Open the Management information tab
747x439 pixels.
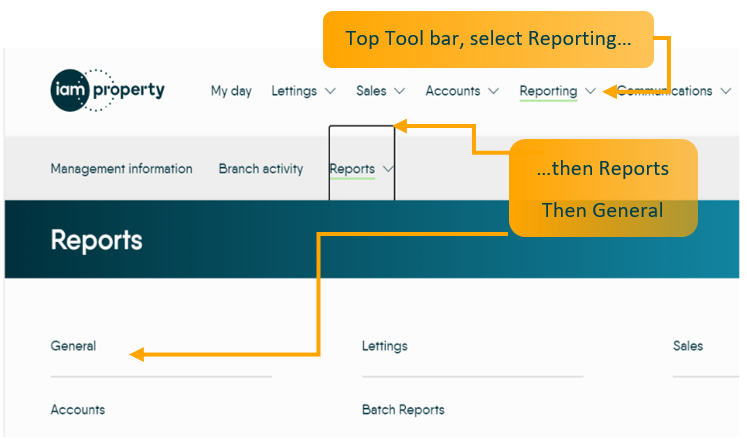(x=121, y=169)
